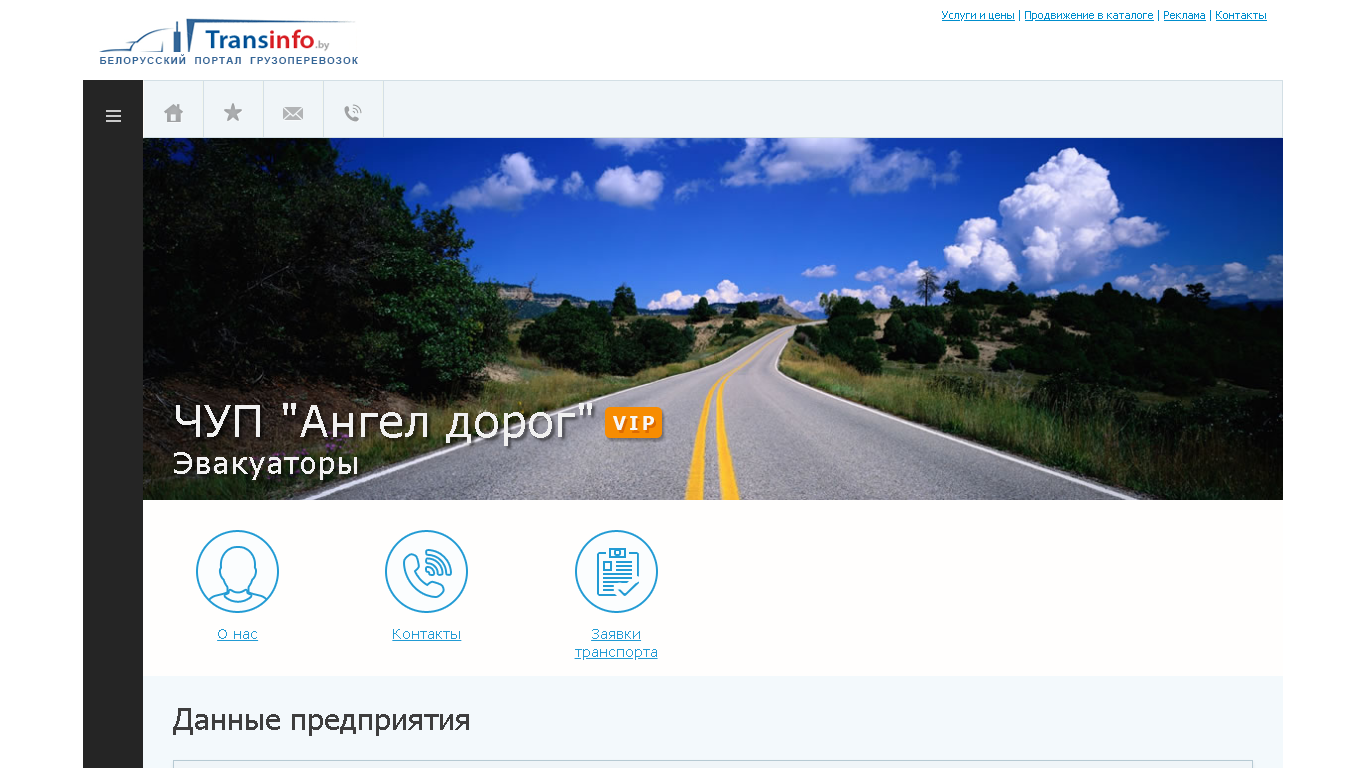Click the envelope mail icon
This screenshot has height=768, width=1366.
coord(293,114)
